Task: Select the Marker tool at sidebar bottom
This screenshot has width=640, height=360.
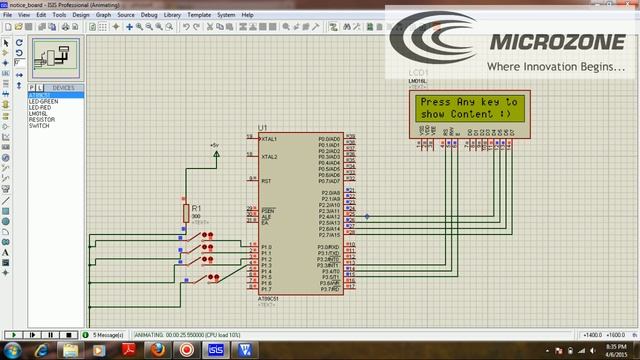Action: [x=6, y=273]
